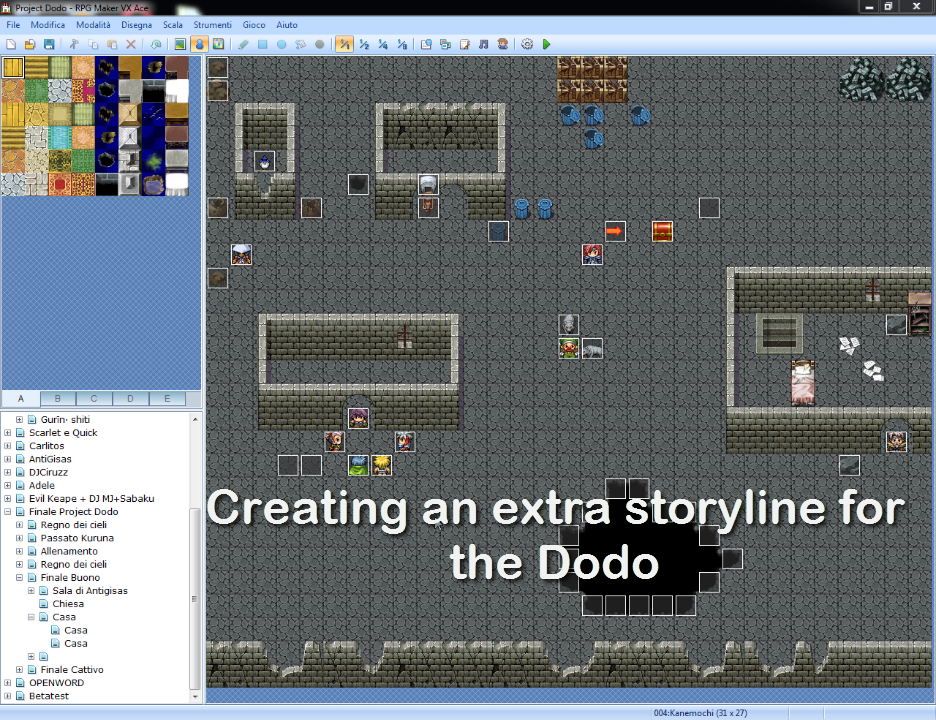The width and height of the screenshot is (936, 720).
Task: Expand the DJCiruzz map node
Action: (x=8, y=472)
